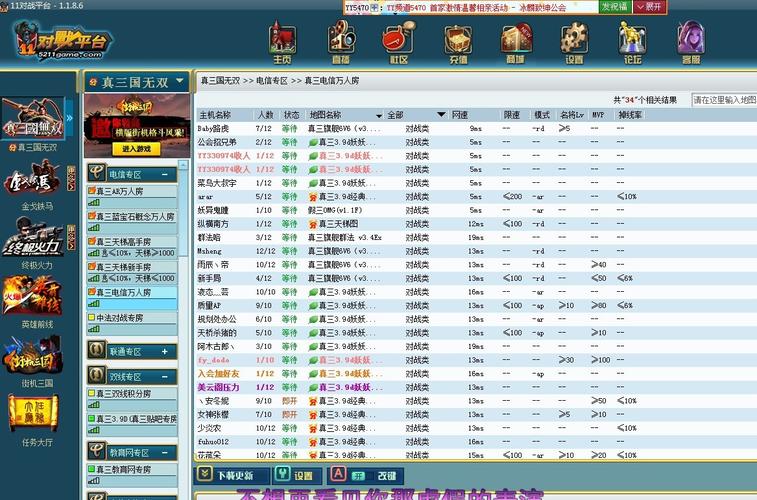Select room 真三双线积分房

[132, 399]
